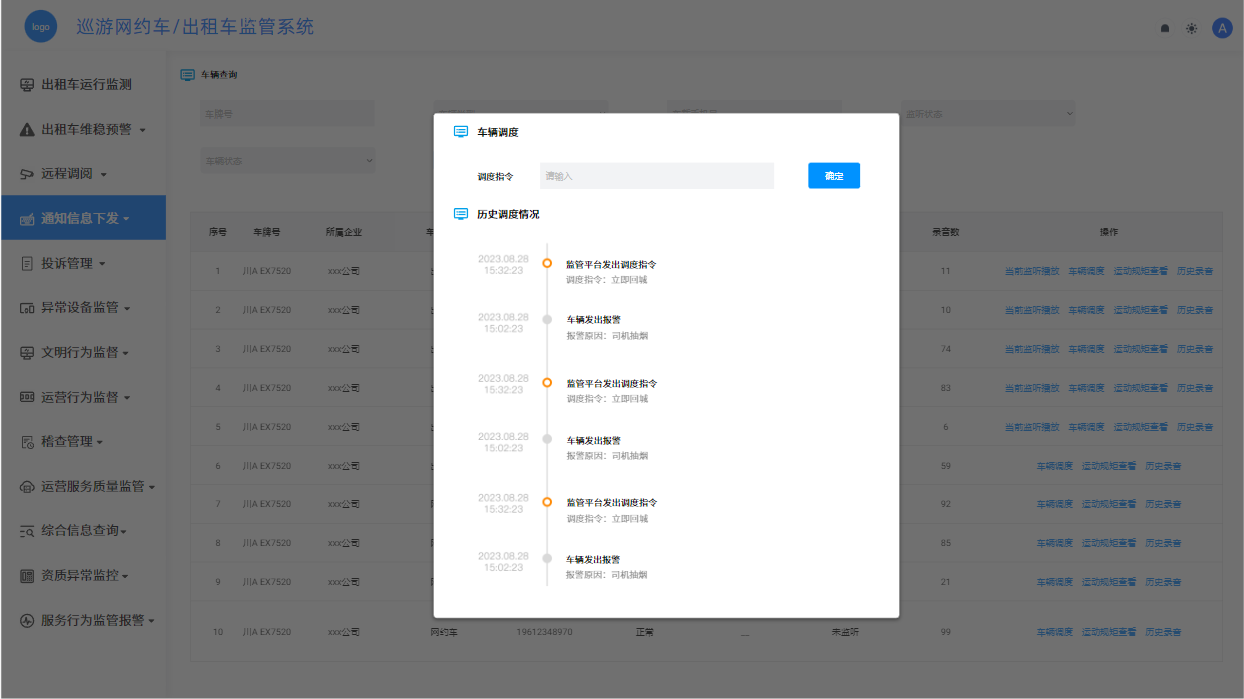The image size is (1244, 699).
Task: Open the 综合信息查询 menu item
Action: [84, 531]
